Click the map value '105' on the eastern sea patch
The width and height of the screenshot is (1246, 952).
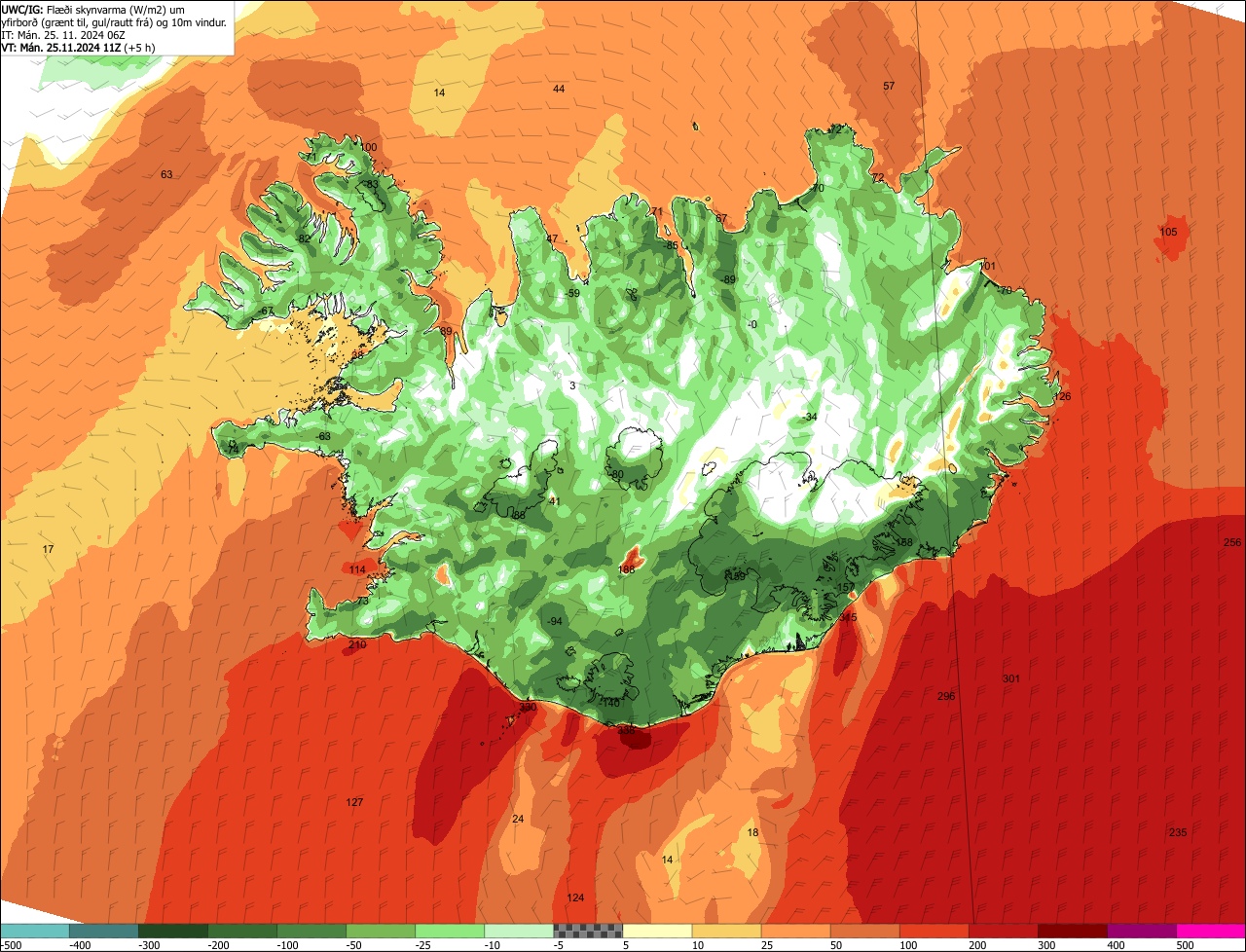(x=1168, y=232)
